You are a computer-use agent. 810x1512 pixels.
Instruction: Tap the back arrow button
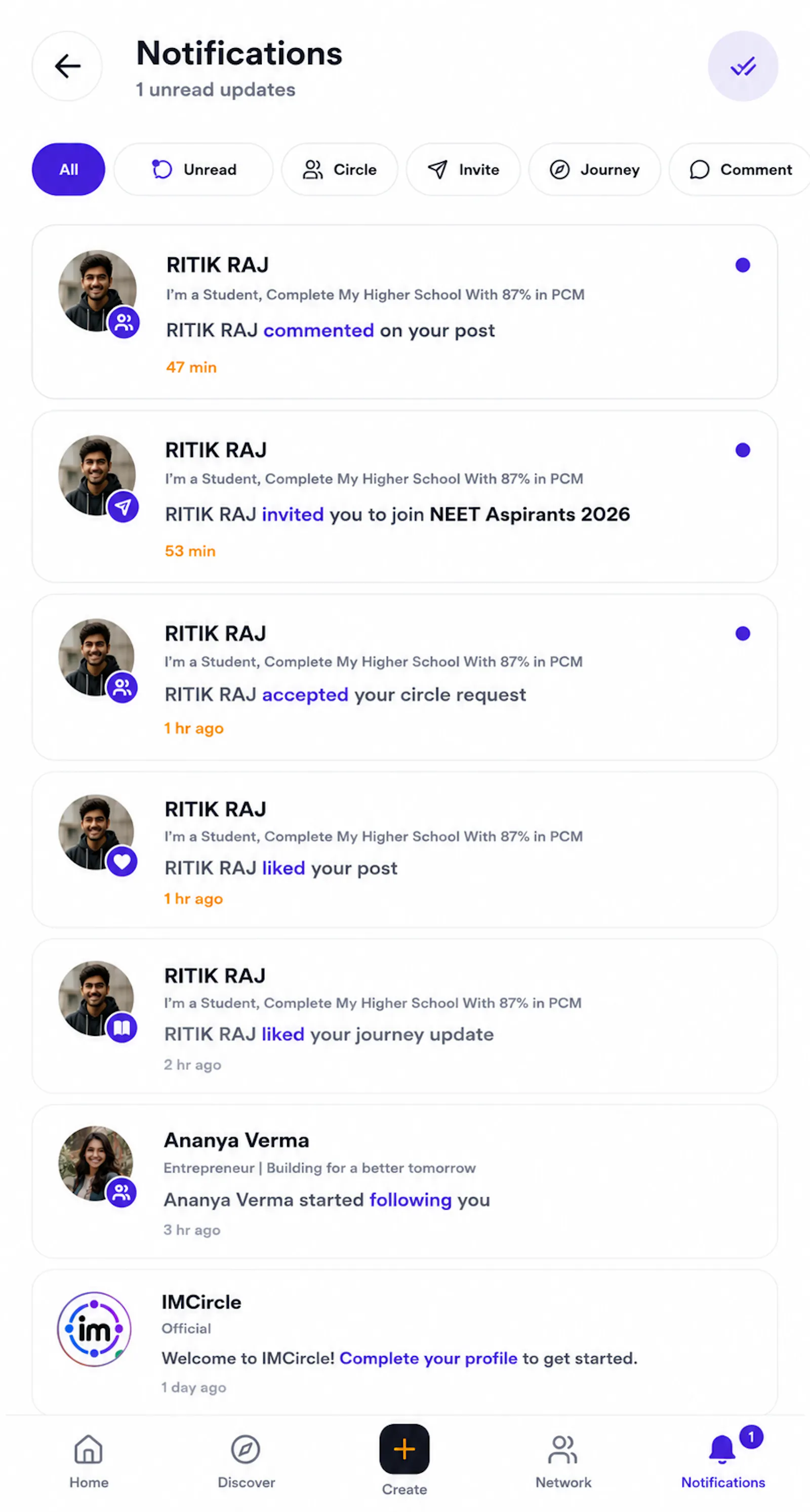(x=67, y=66)
